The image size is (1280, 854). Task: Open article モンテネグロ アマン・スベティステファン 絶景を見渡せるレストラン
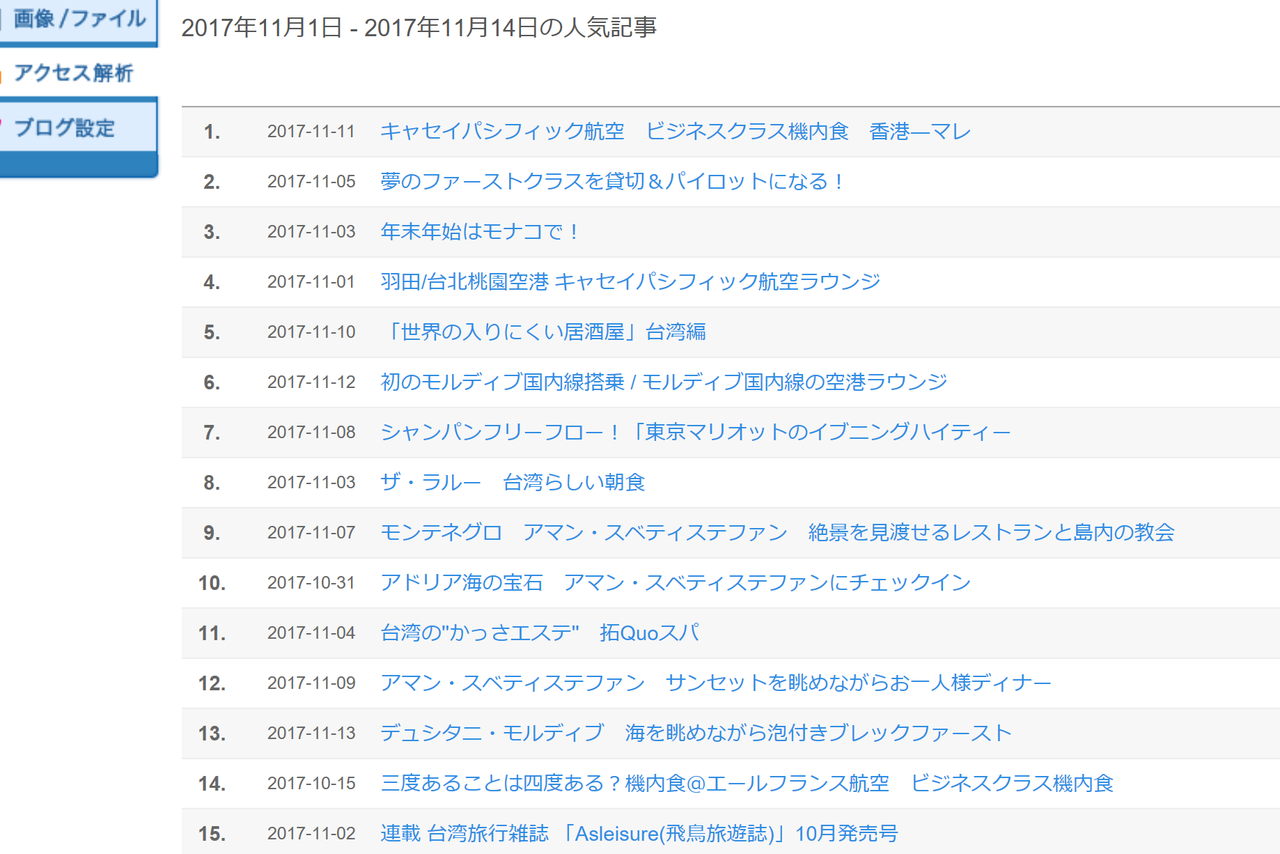click(x=777, y=532)
